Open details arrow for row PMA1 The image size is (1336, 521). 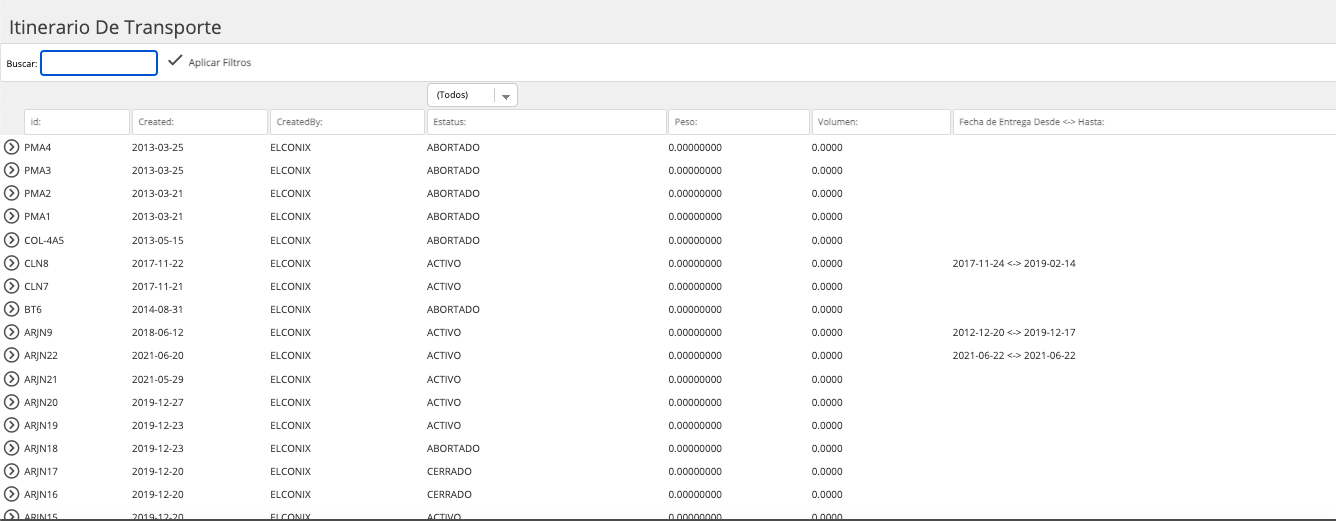tap(12, 216)
